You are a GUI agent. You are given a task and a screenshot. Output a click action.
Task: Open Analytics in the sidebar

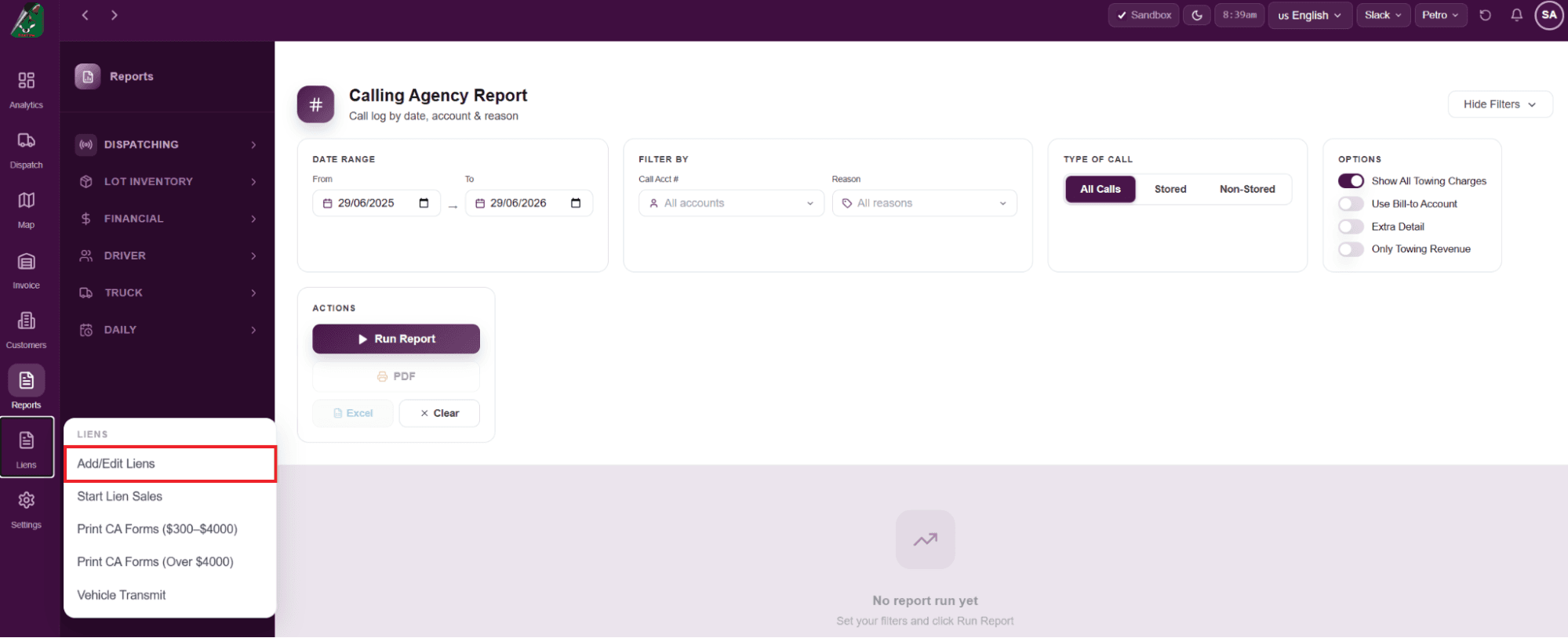(x=27, y=89)
